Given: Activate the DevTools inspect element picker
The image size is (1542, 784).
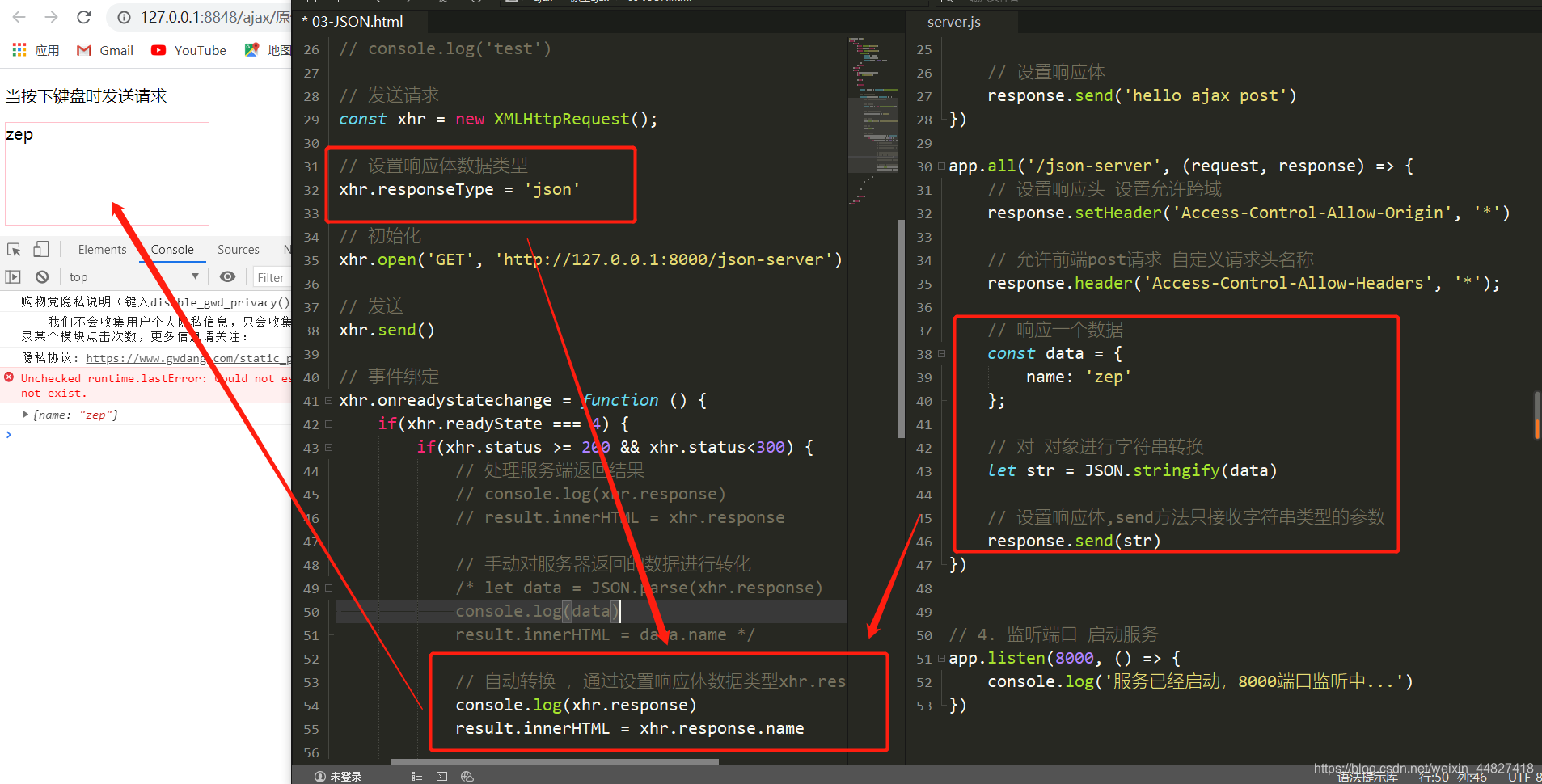Looking at the screenshot, I should pos(14,249).
